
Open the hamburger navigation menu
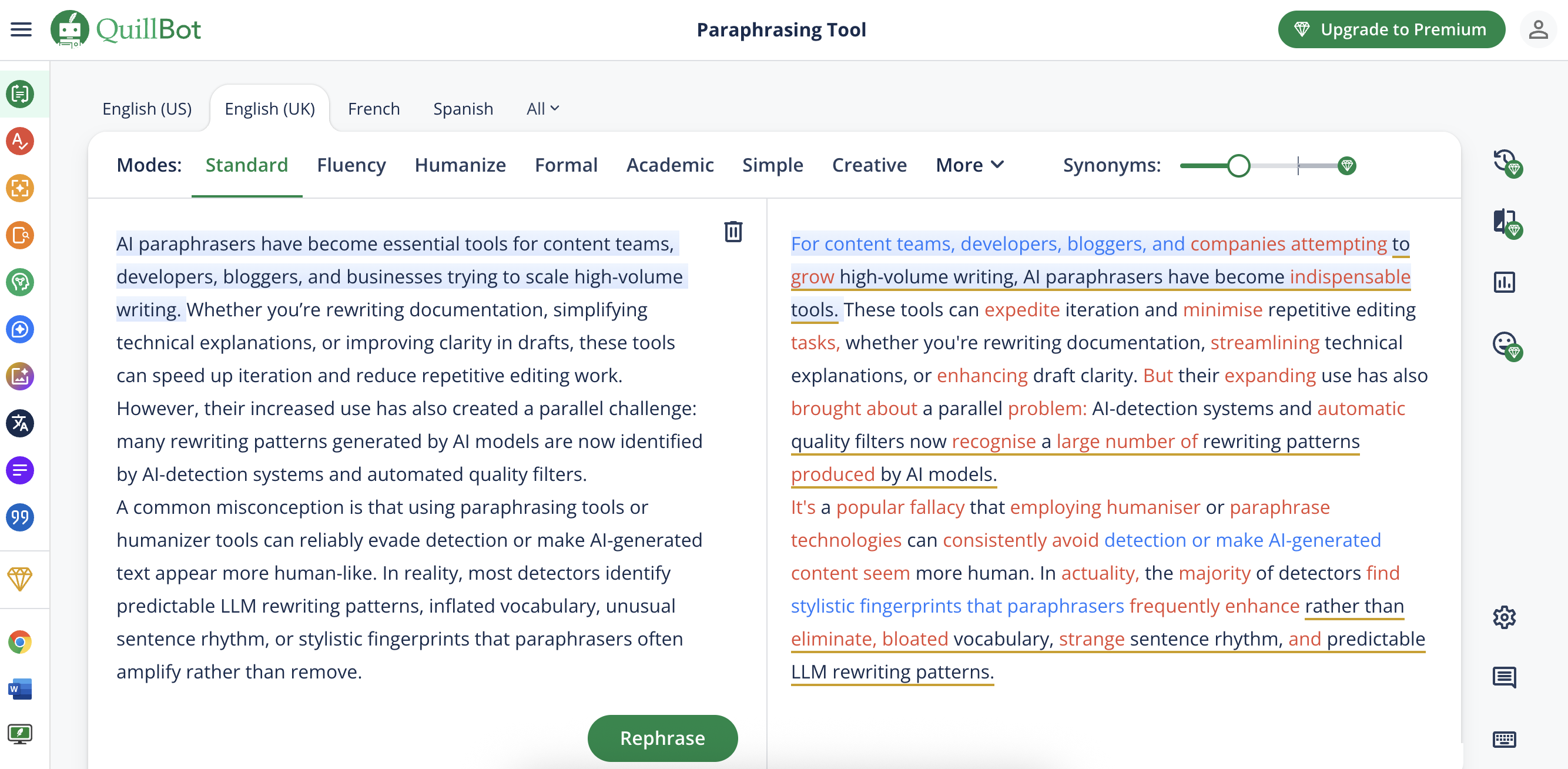(x=20, y=29)
